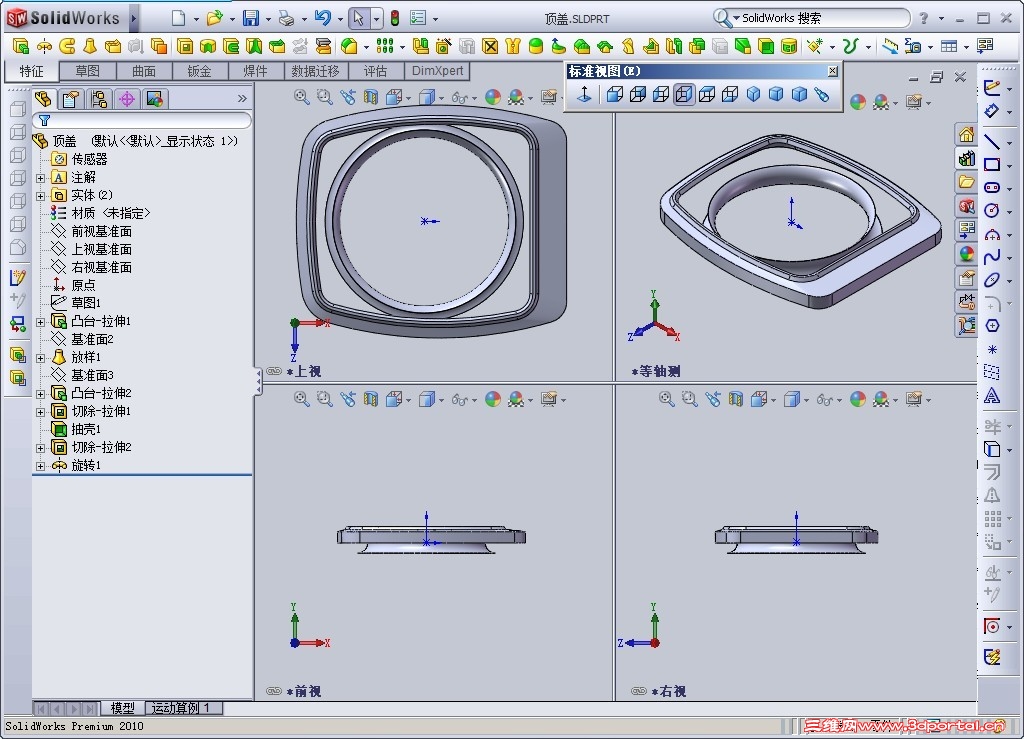Toggle link views icon beside 右视 label
The image size is (1024, 739).
click(x=639, y=691)
